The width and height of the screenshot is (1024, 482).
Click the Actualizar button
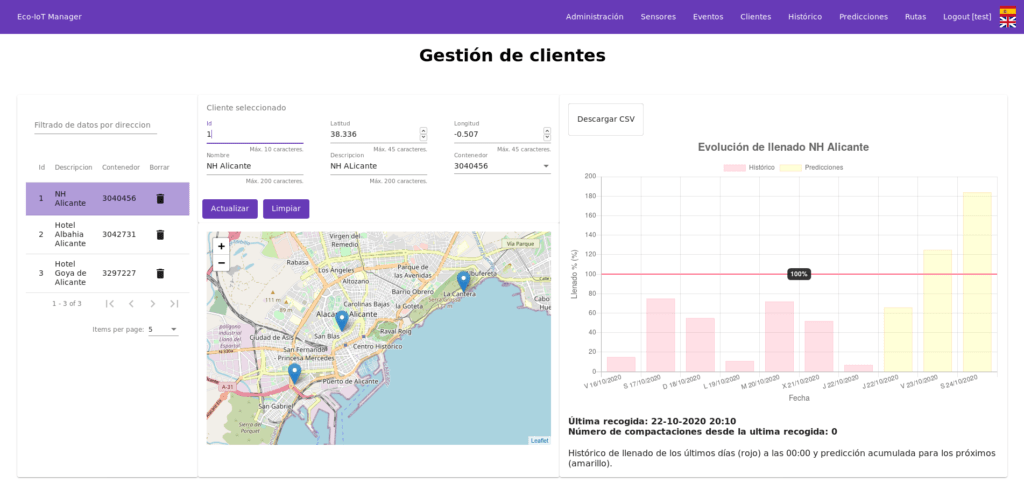230,209
